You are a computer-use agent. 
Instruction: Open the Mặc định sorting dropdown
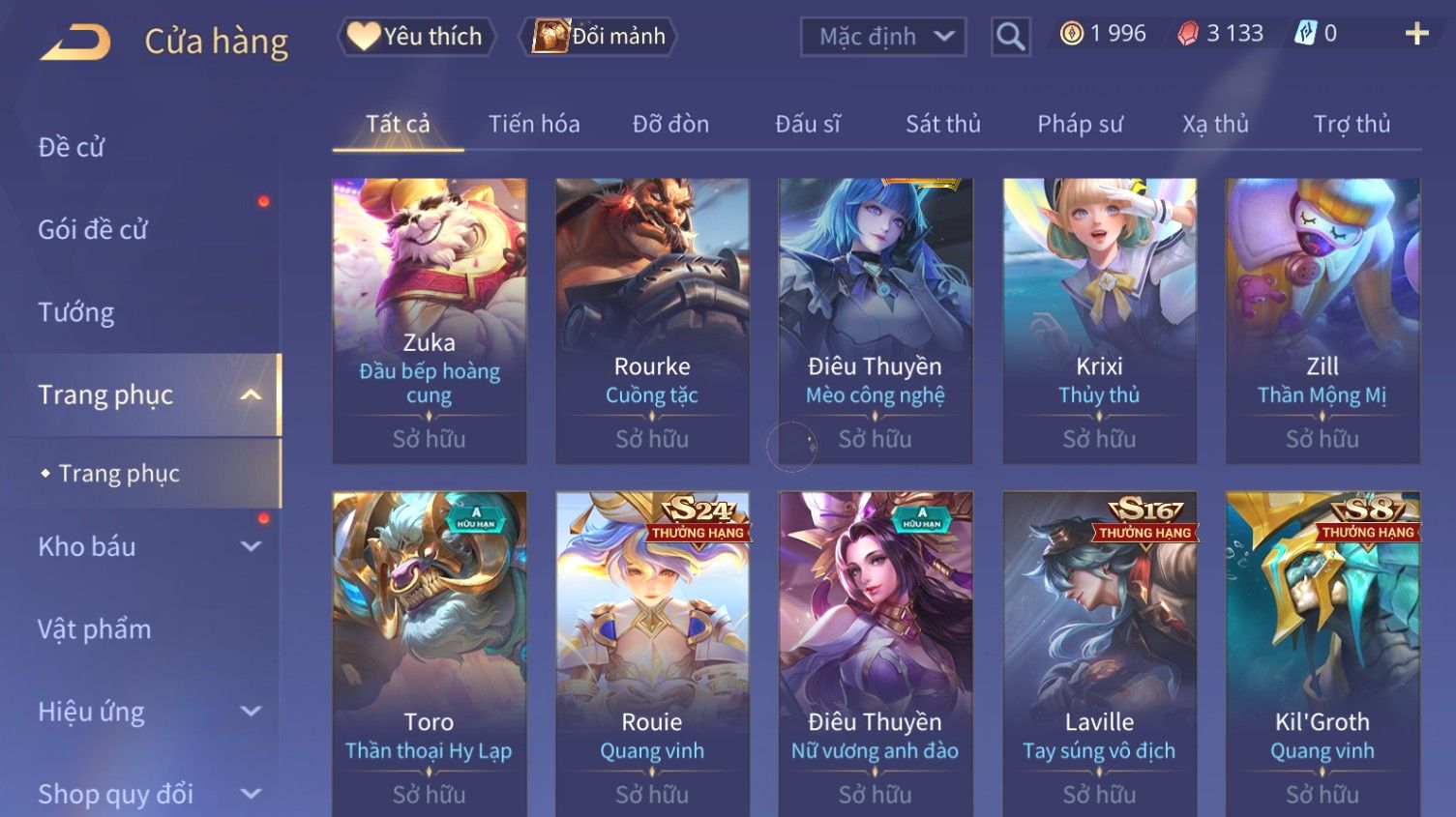[x=883, y=37]
